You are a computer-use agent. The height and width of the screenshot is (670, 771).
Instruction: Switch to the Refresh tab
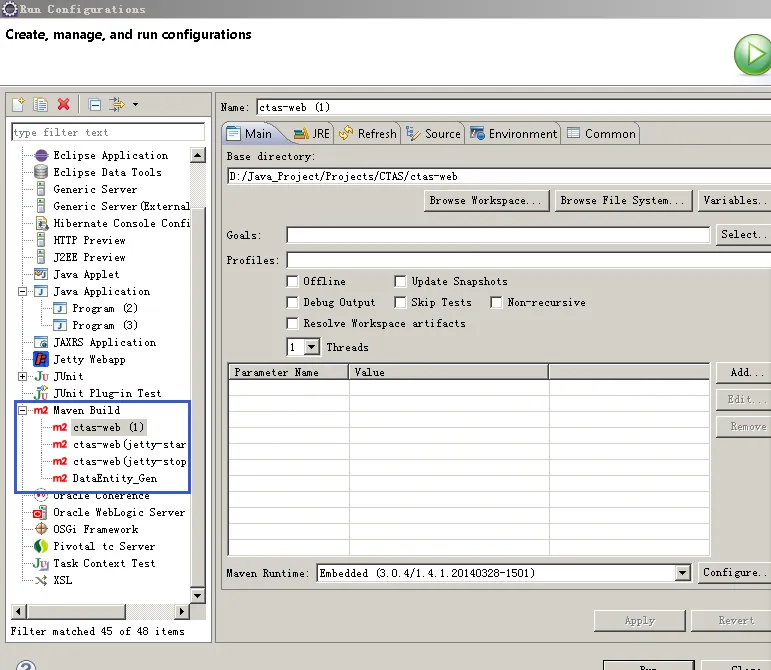coord(368,134)
